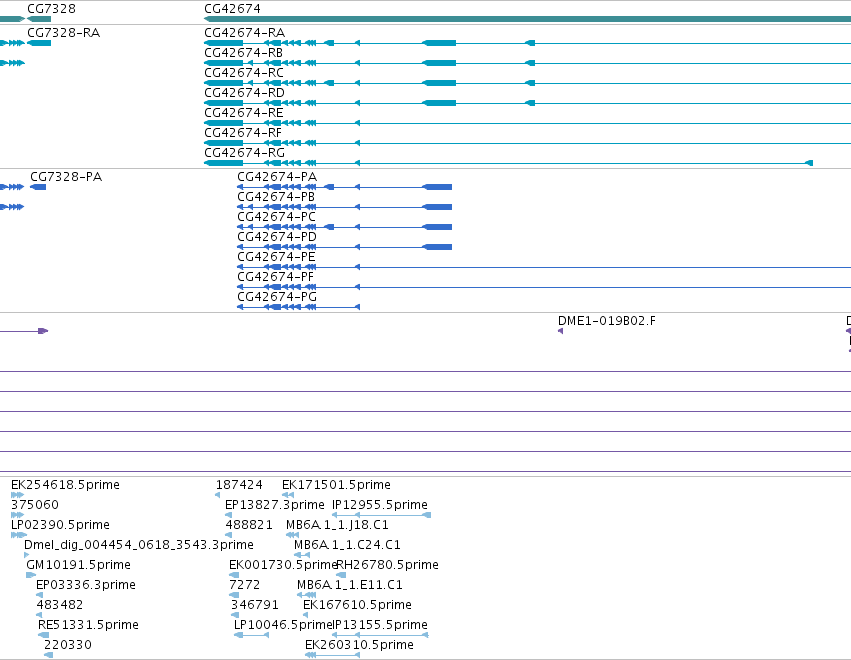Click the RH26780.5prime EST label
The width and height of the screenshot is (851, 660).
(x=388, y=565)
